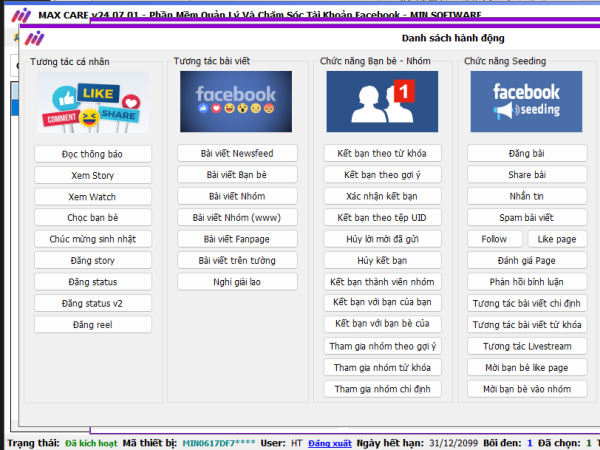Choose Tương tác bài viết từ khóa
This screenshot has height=450, width=600.
[527, 324]
